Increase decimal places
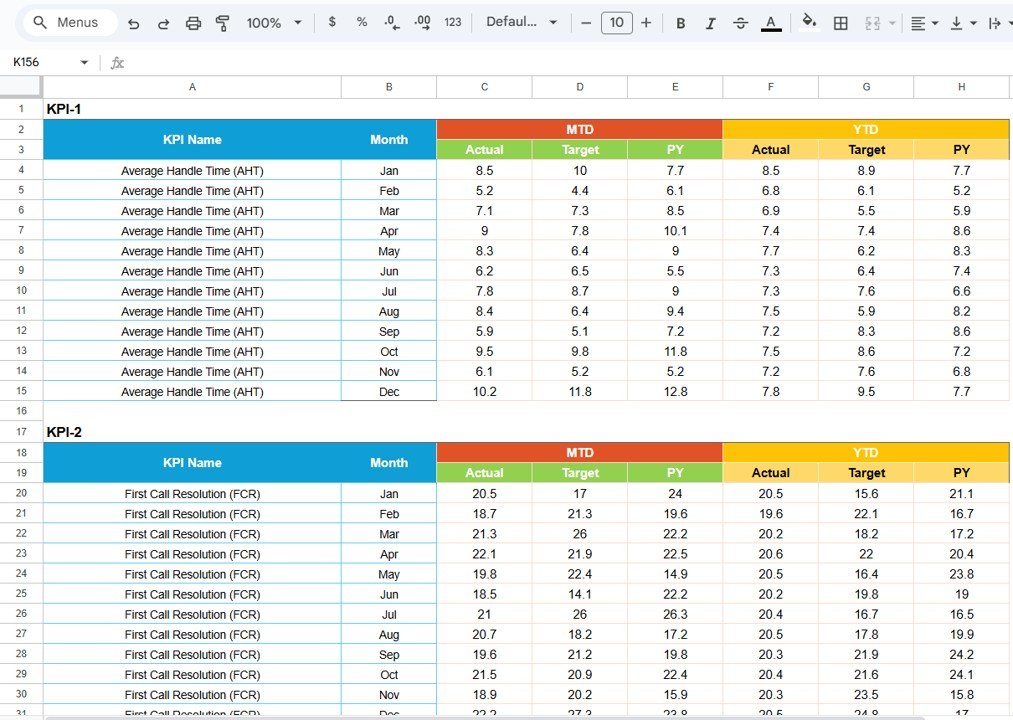 (x=419, y=22)
